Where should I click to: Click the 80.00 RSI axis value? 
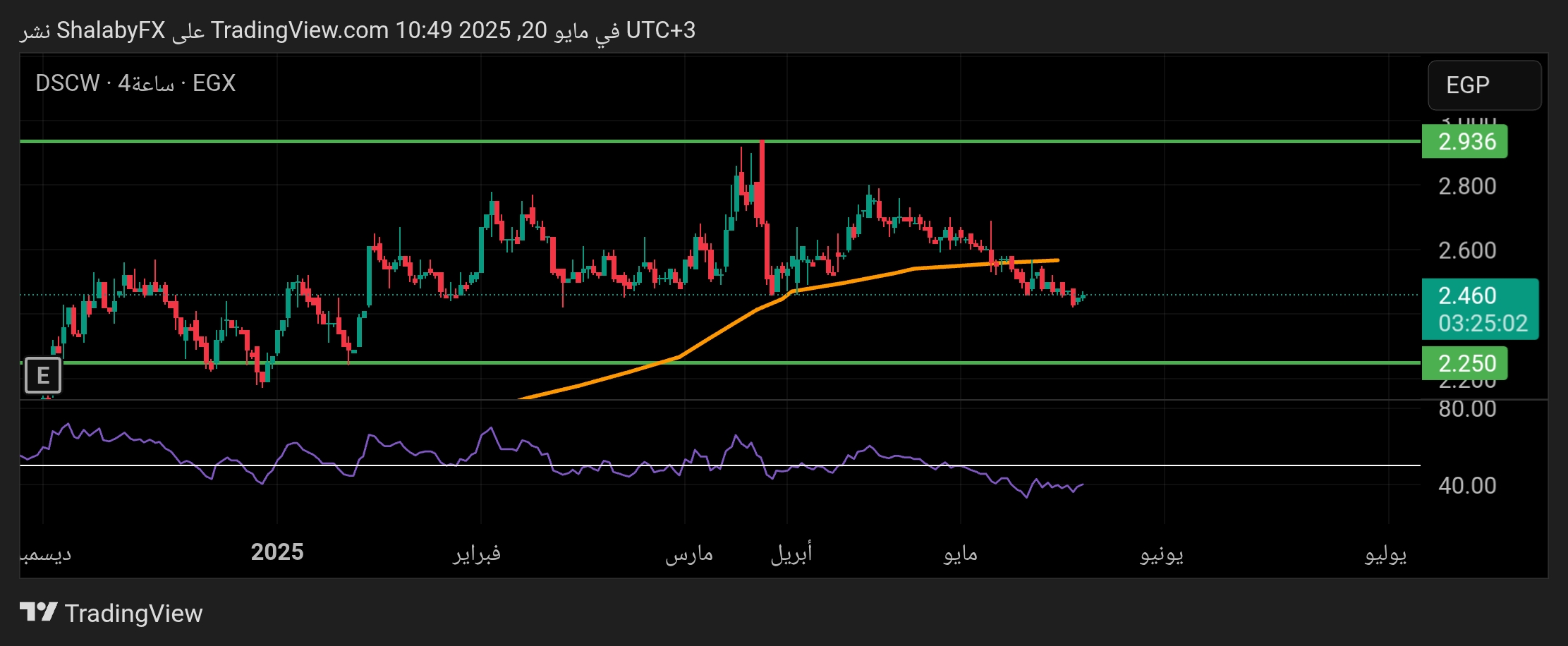click(1467, 409)
